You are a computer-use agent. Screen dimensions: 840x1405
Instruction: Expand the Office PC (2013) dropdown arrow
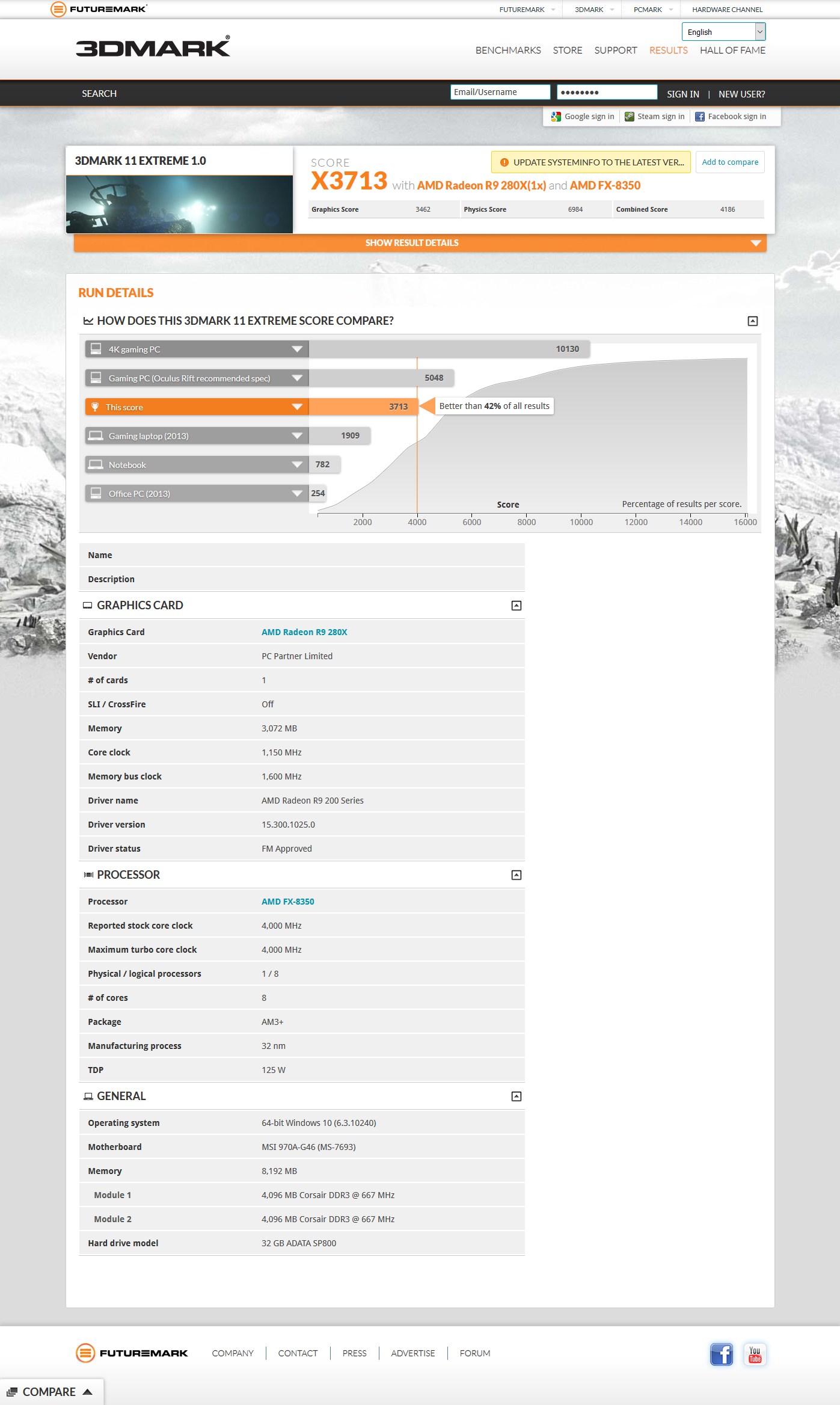[297, 493]
